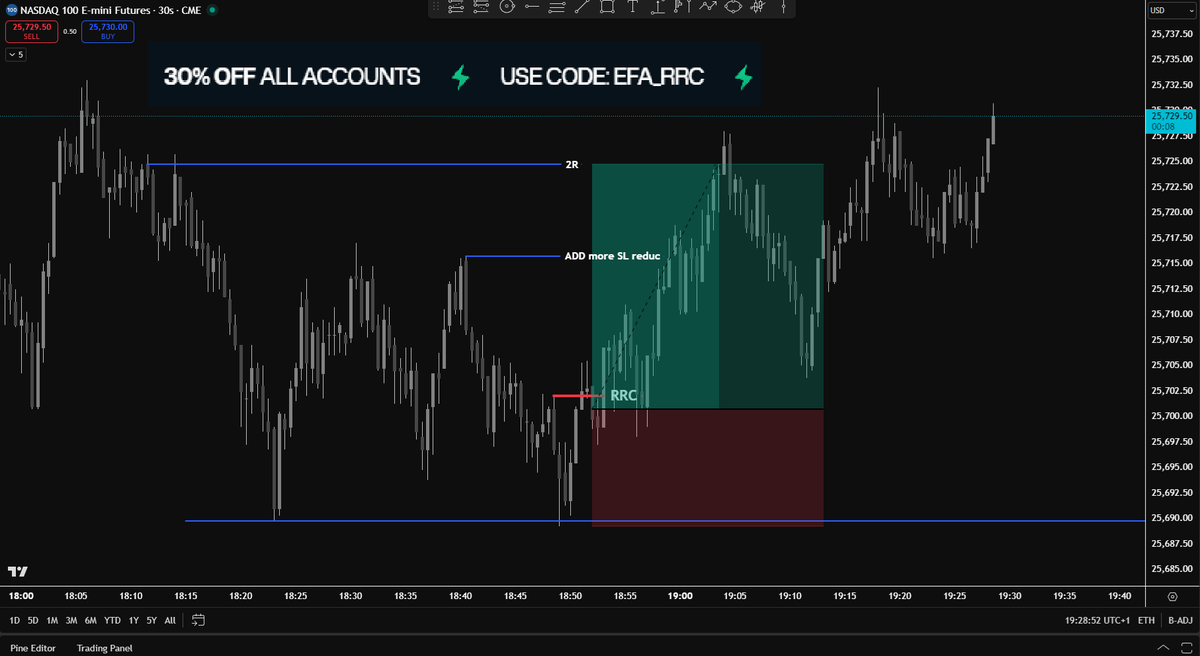This screenshot has height=656, width=1200.
Task: Open the UTC+1 timezone menu
Action: click(x=1098, y=620)
